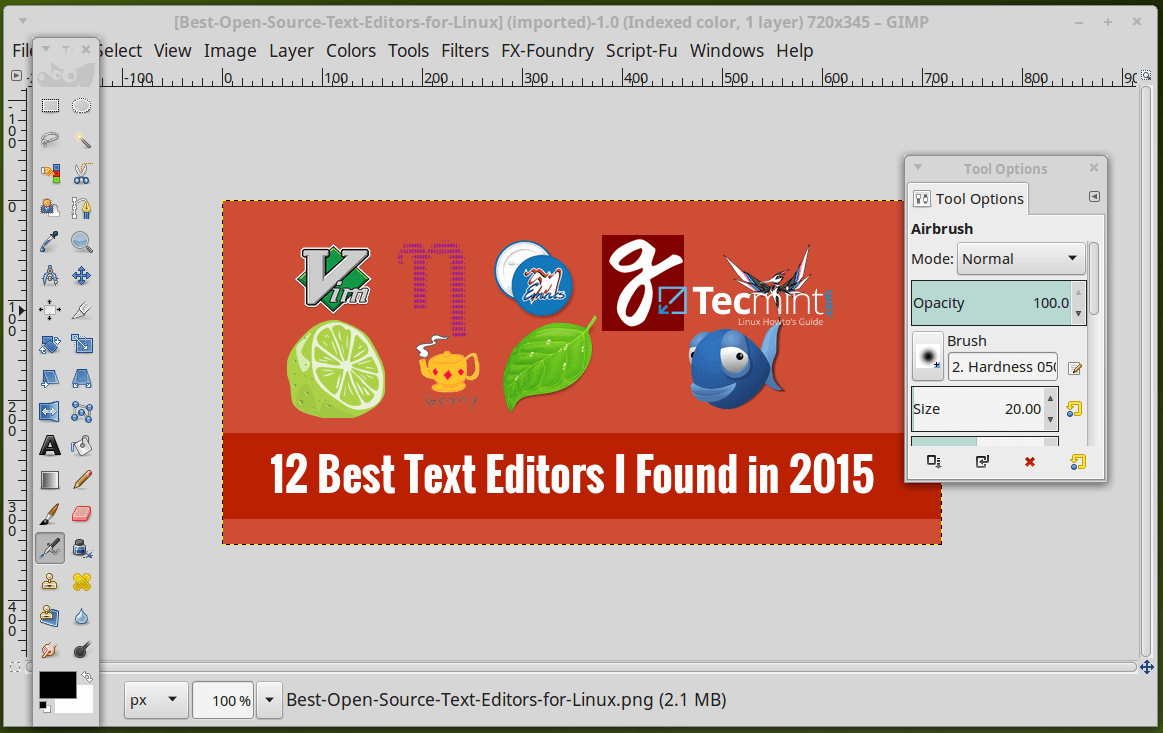The height and width of the screenshot is (733, 1163).
Task: Open the Filters menu
Action: (464, 50)
